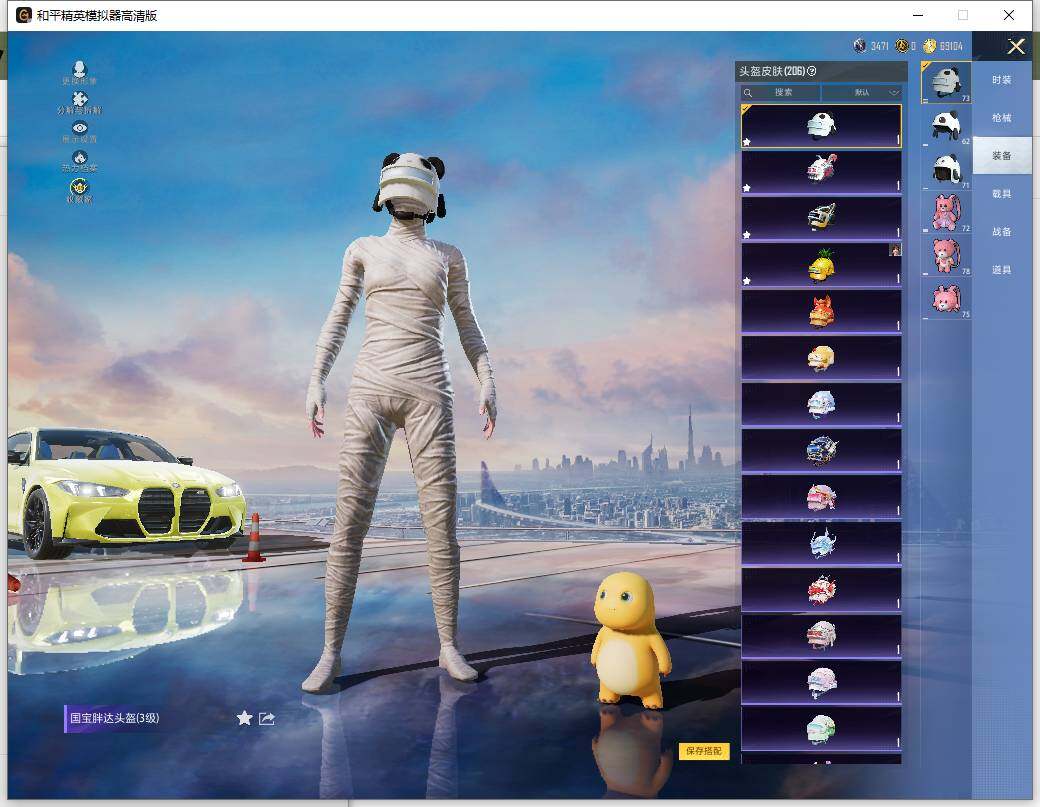Select the green and white helmet skin
Viewport: 1040px width, 807px height.
[x=821, y=729]
